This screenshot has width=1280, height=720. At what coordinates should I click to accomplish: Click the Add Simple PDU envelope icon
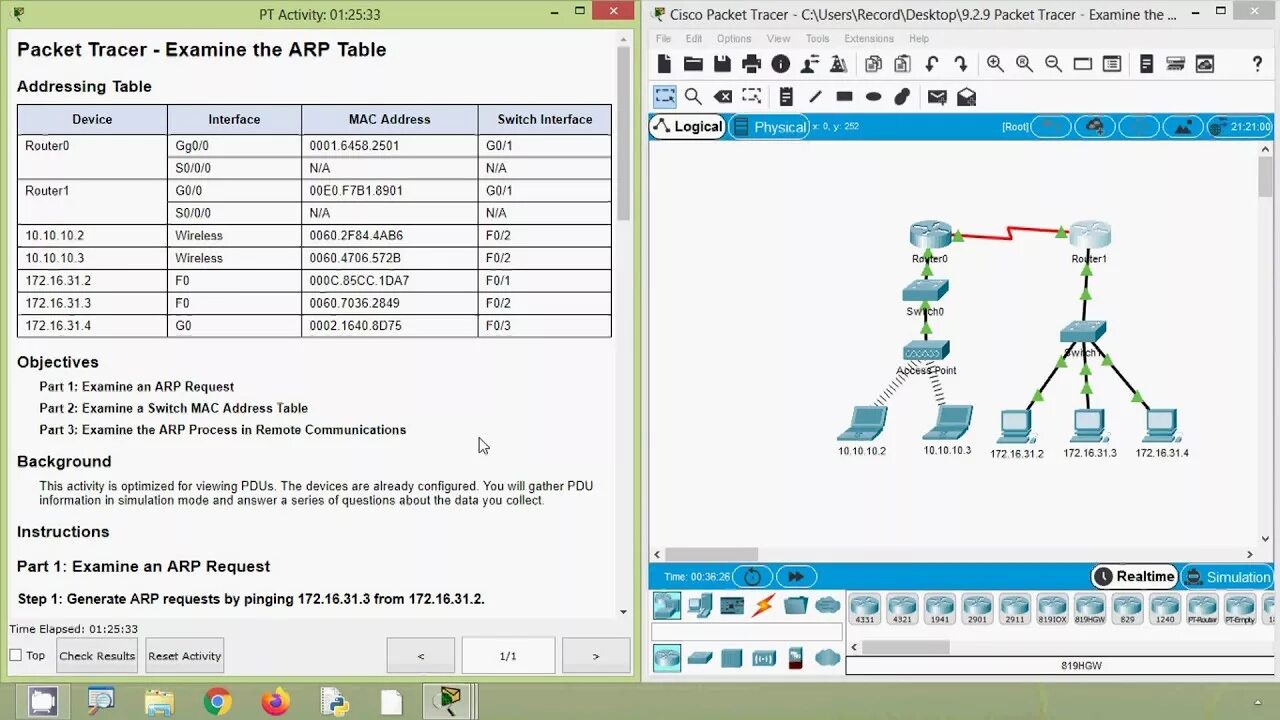(937, 97)
